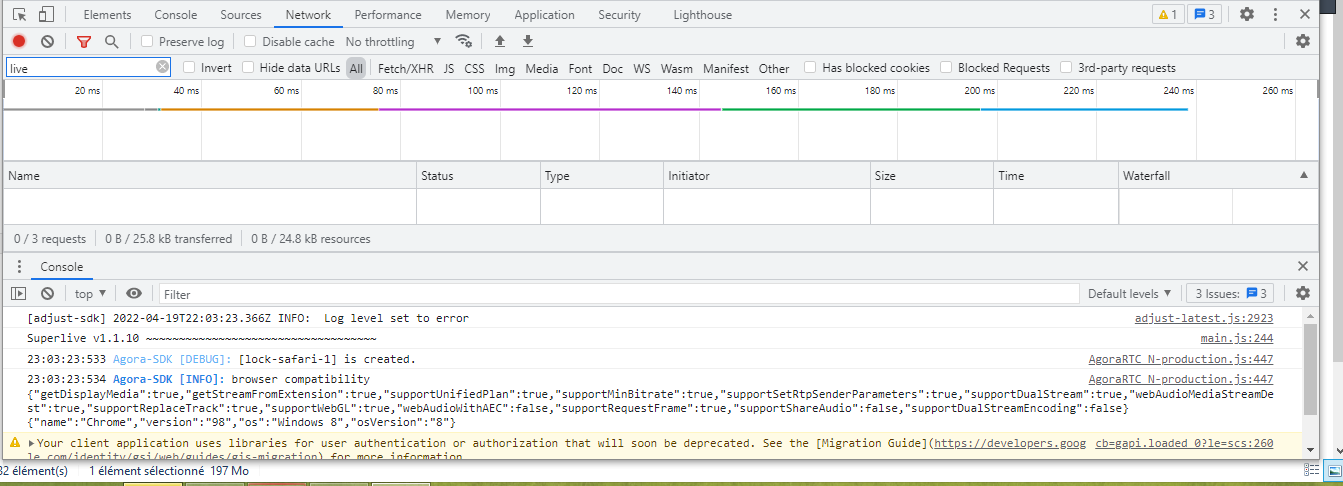Check the Disable cache option
The image size is (1343, 486).
(250, 41)
